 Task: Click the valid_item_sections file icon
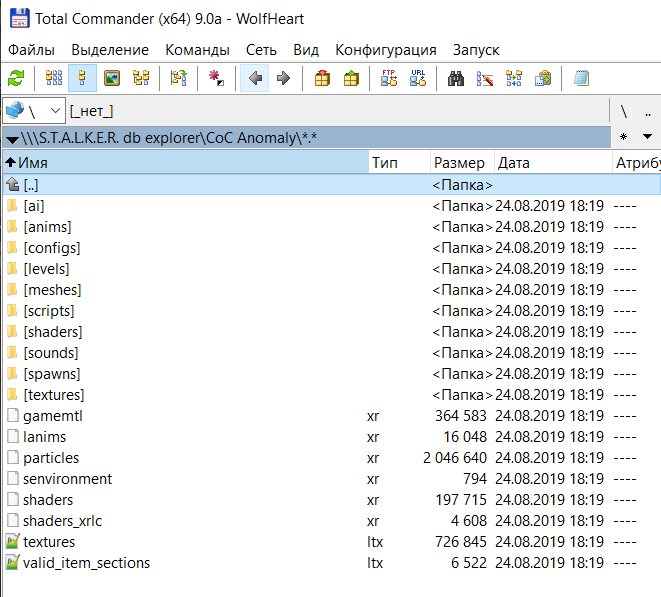[13, 562]
